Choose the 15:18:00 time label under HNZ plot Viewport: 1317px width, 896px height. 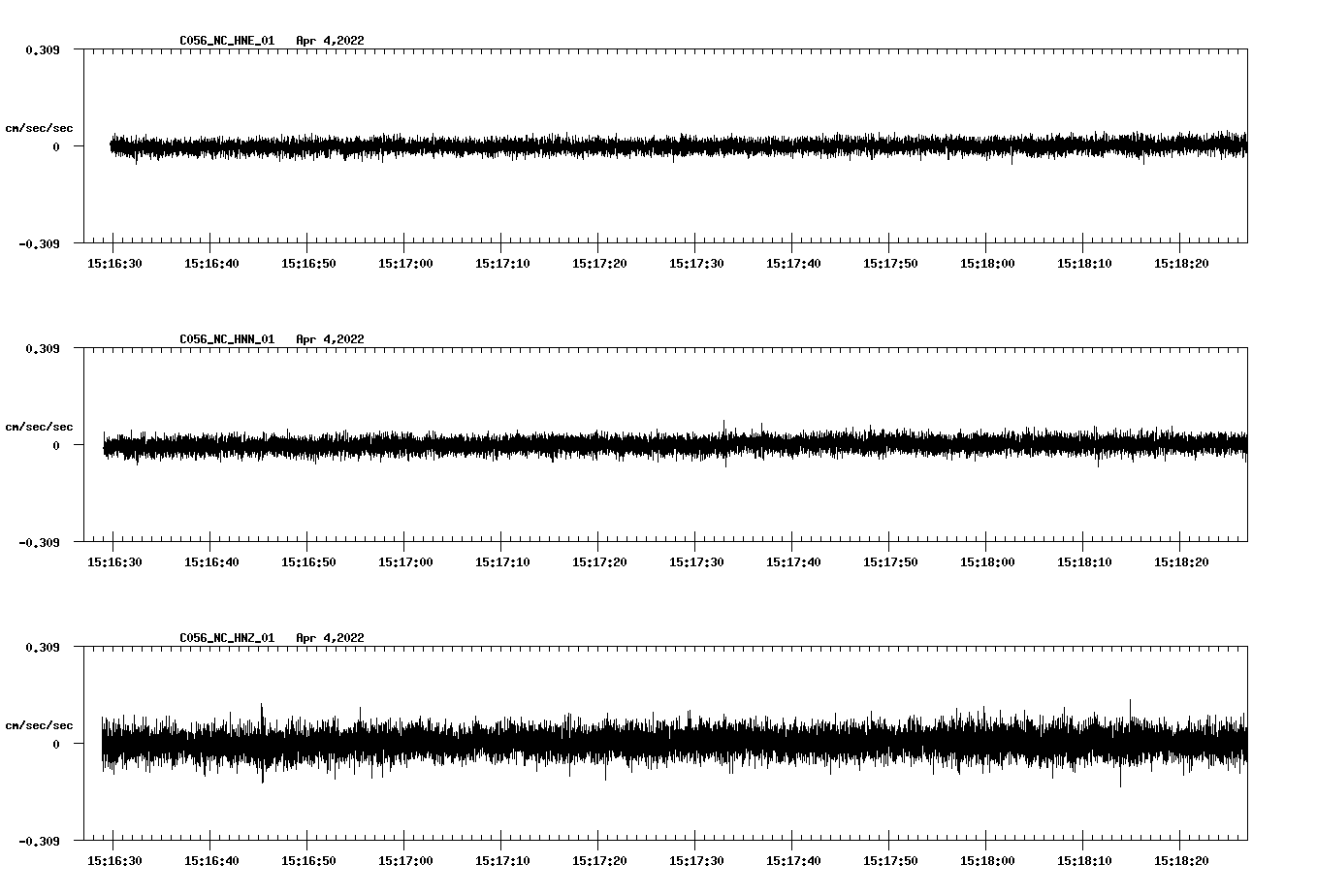(x=987, y=861)
